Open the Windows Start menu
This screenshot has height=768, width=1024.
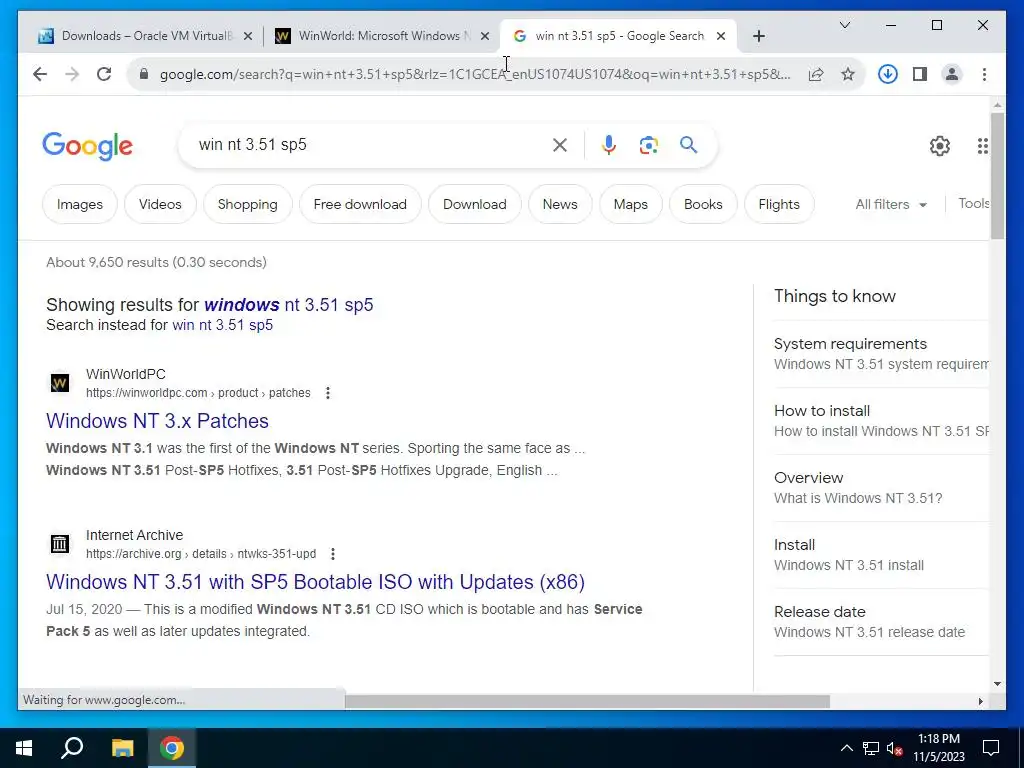[24, 748]
